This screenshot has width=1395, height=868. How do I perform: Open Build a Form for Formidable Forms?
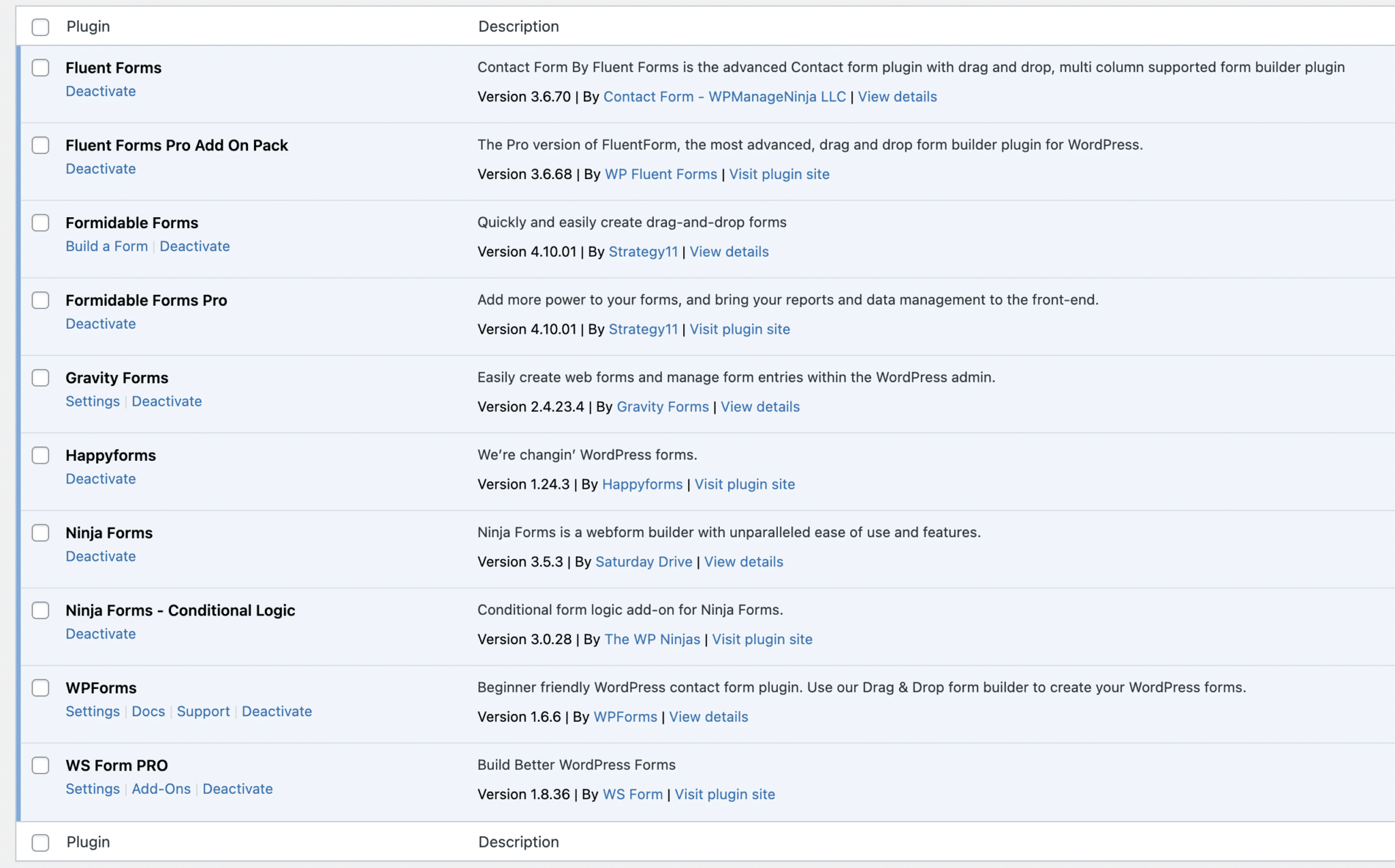[106, 246]
